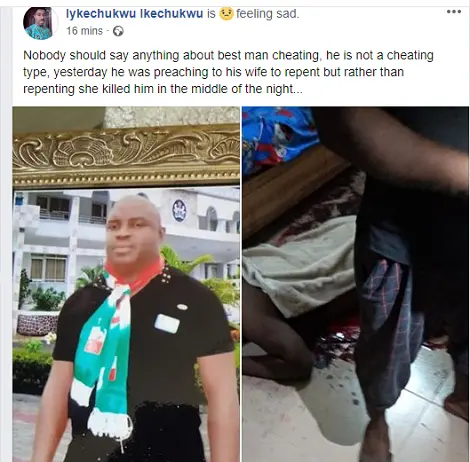This screenshot has height=462, width=470.
Task: Click the white name badge on black shirt
Action: [x=167, y=323]
